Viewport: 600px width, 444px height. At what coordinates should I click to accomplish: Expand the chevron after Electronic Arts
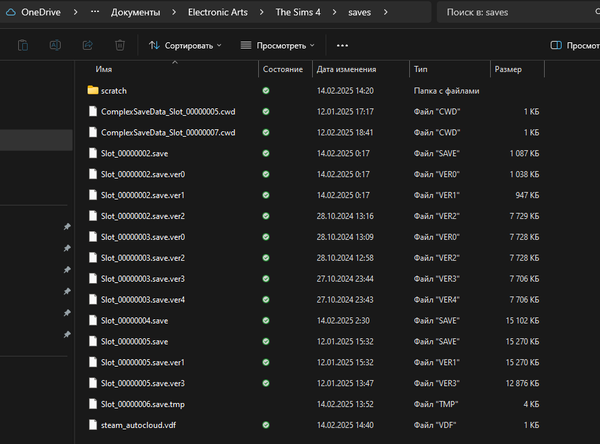tap(261, 12)
